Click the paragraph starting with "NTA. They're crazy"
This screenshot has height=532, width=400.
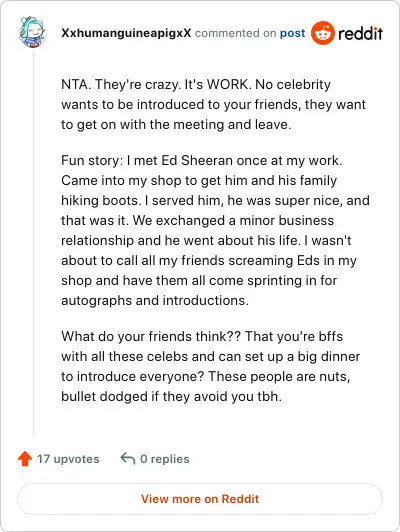click(x=213, y=104)
